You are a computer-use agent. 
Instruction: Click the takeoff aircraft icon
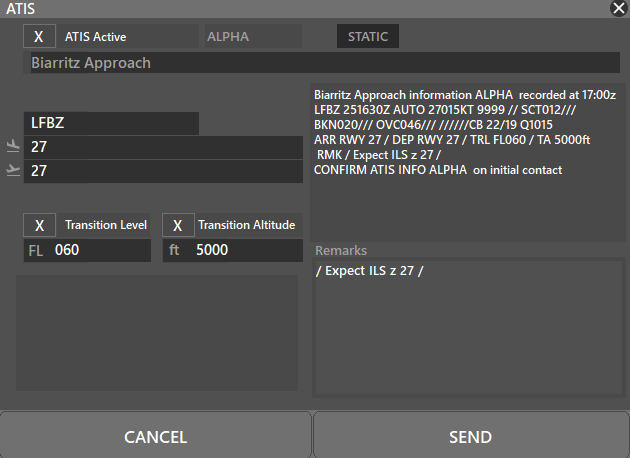point(13,170)
